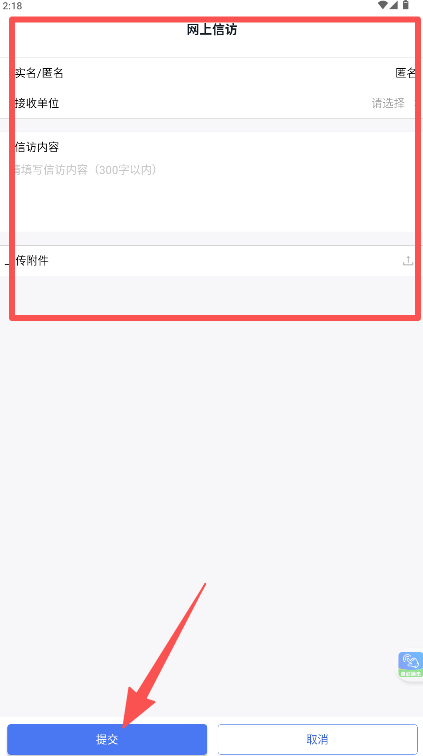Change the 匿名 anonymity selection
The width and height of the screenshot is (423, 756).
coord(406,73)
